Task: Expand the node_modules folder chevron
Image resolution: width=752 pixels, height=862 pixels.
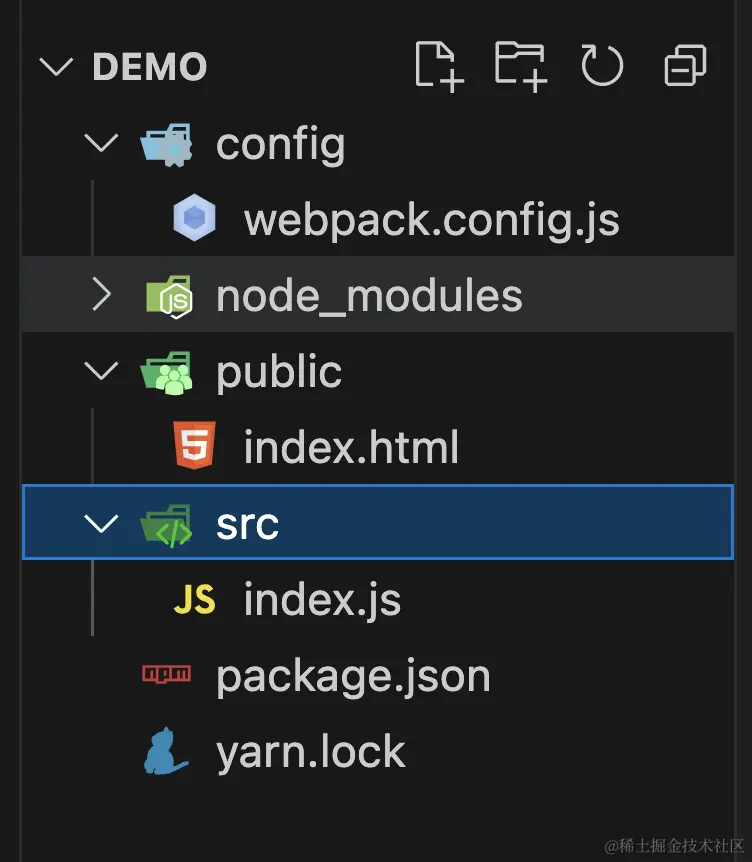Action: click(x=102, y=296)
